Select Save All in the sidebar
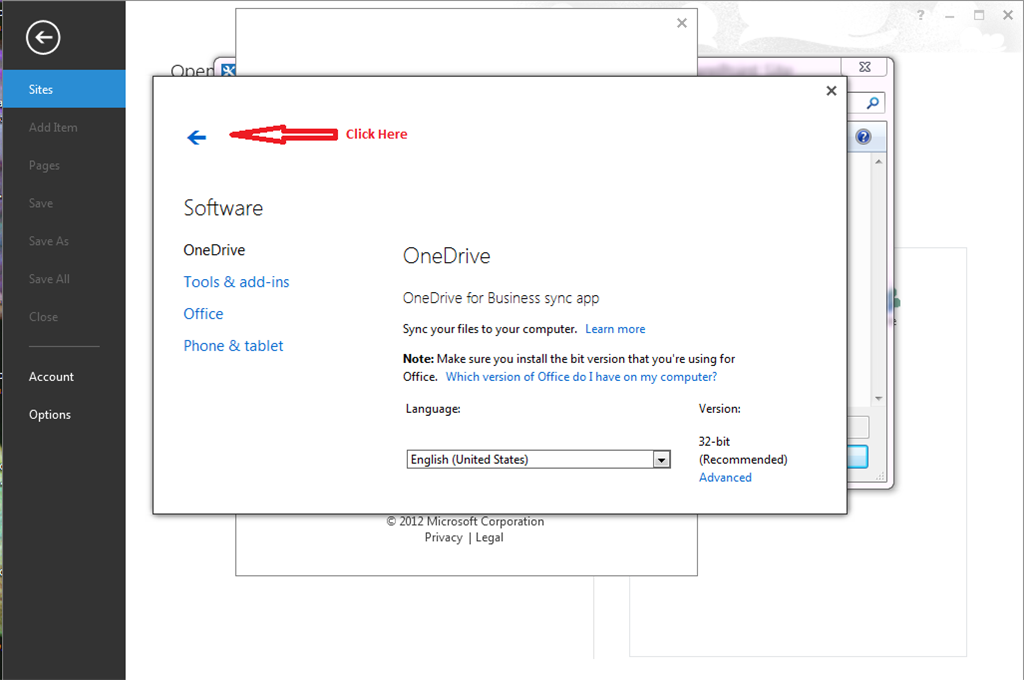 [49, 279]
